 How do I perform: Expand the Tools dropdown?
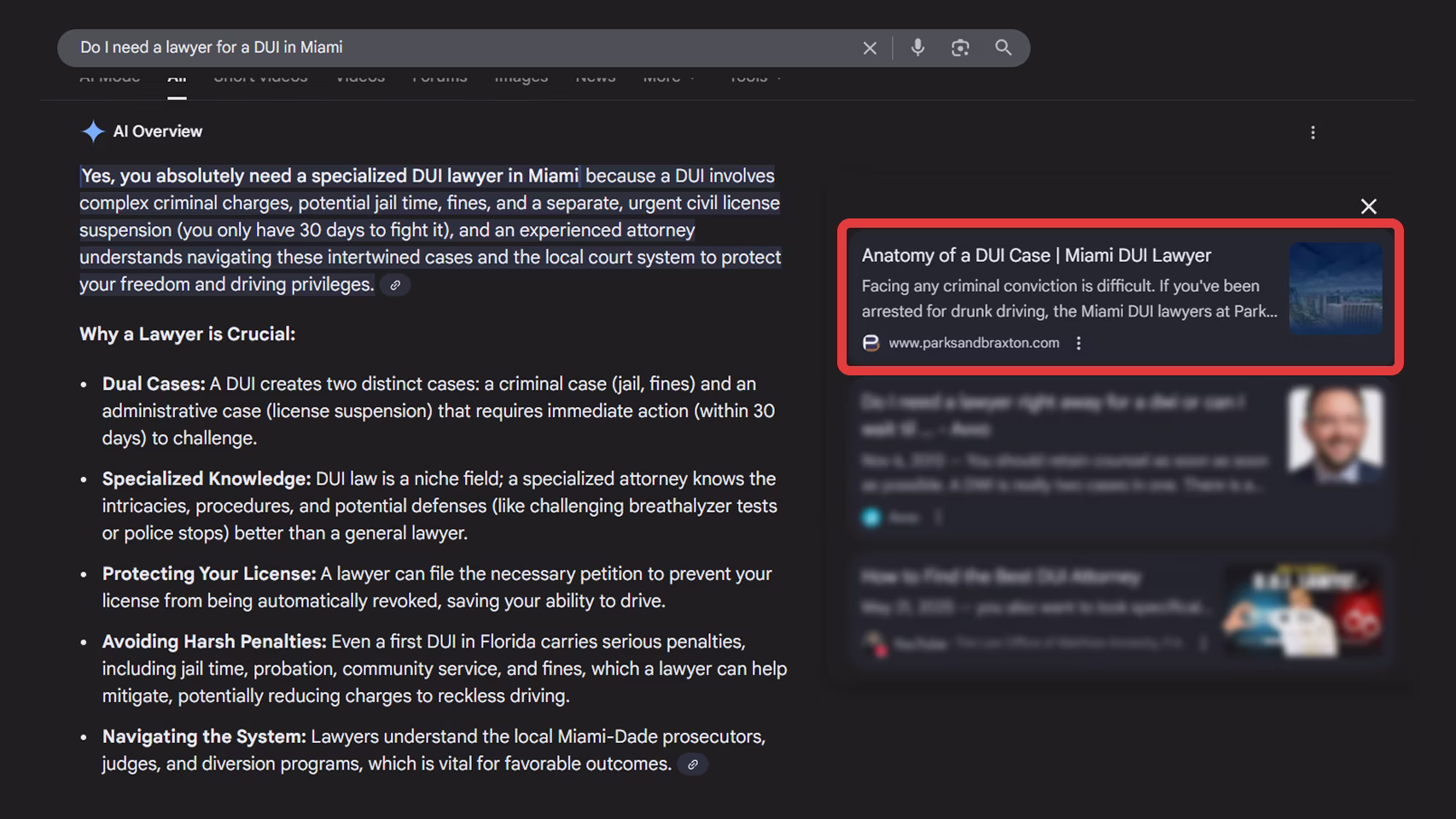tap(755, 78)
